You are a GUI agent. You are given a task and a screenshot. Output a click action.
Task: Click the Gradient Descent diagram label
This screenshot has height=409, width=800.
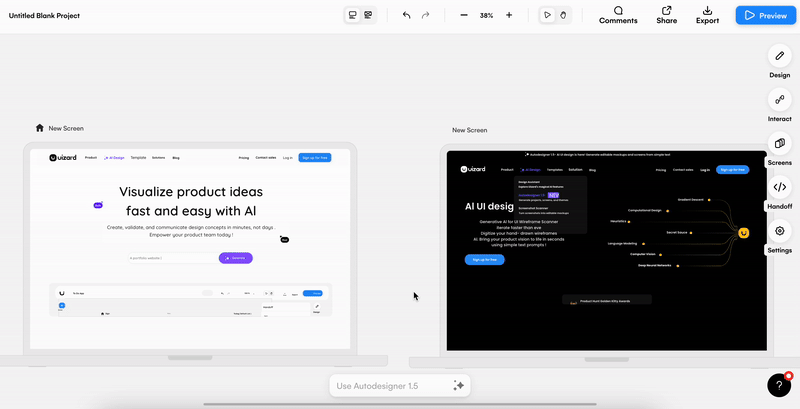click(690, 200)
